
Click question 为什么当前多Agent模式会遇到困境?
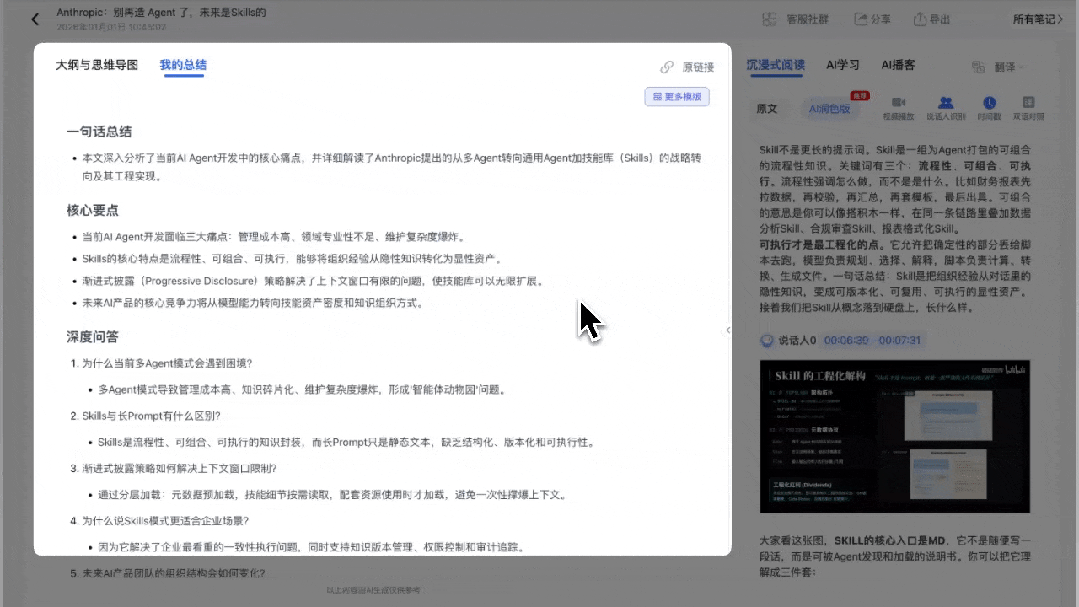[167, 363]
